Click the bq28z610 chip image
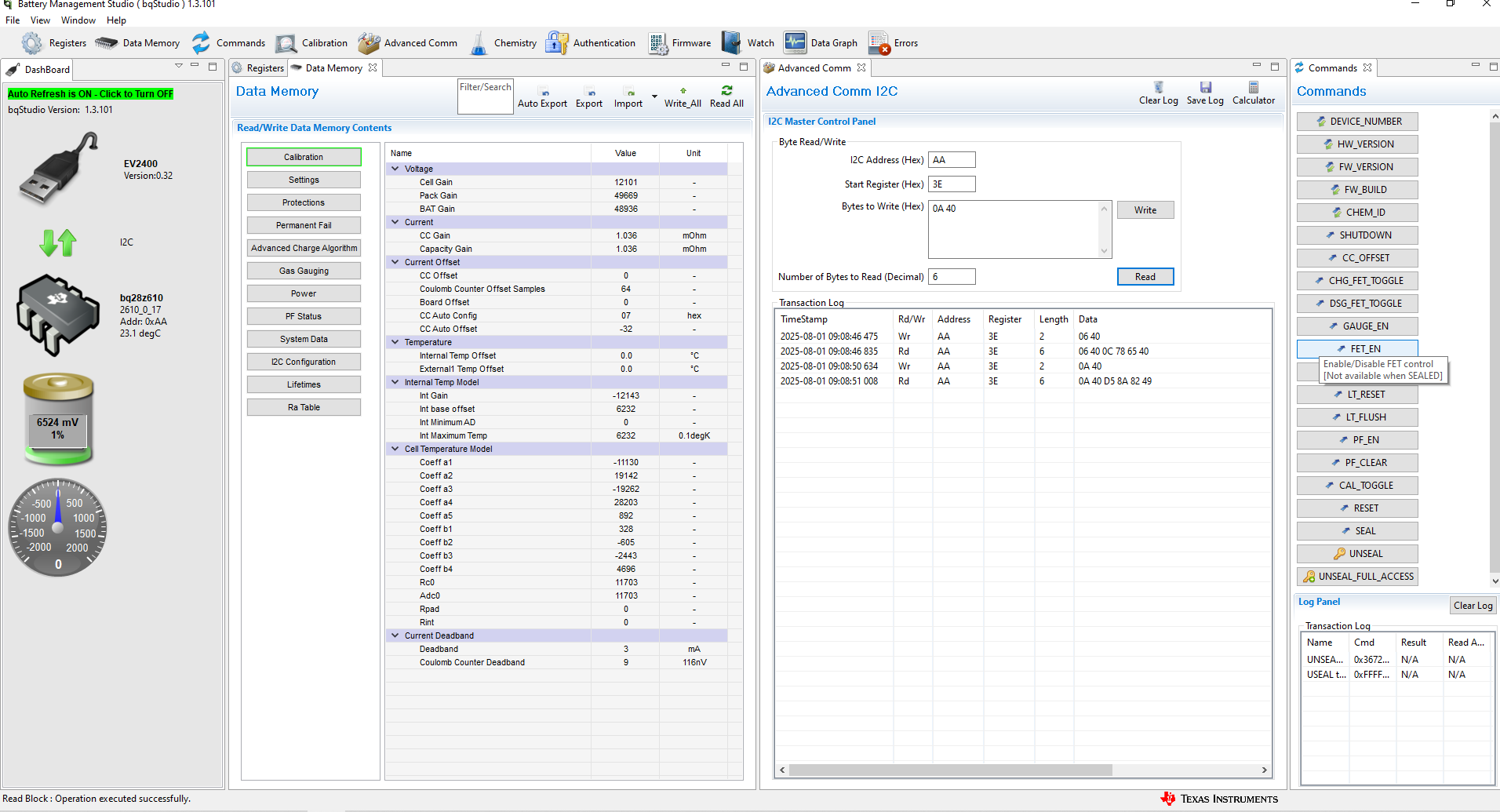1500x812 pixels. [59, 315]
